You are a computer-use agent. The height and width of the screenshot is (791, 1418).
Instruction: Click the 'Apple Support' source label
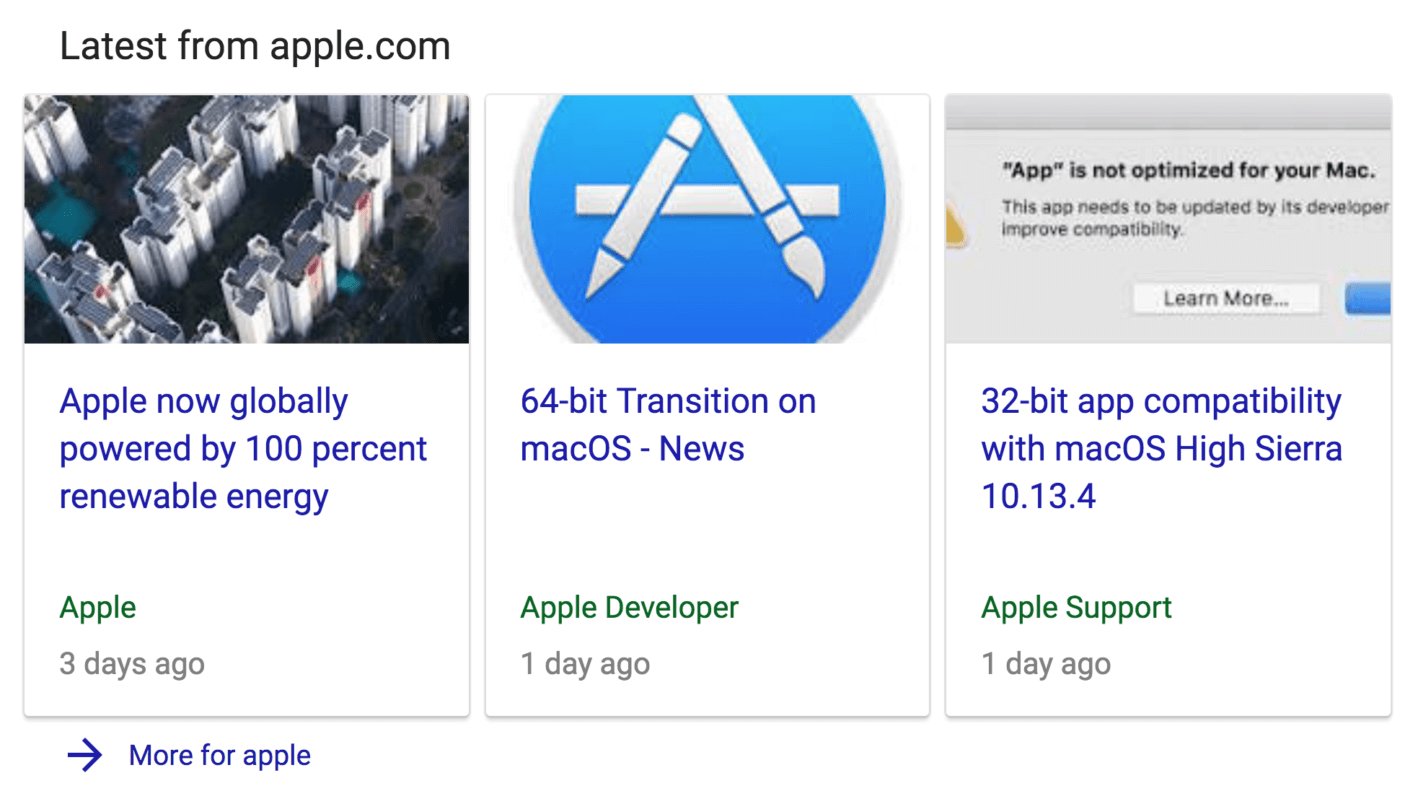[x=1076, y=607]
